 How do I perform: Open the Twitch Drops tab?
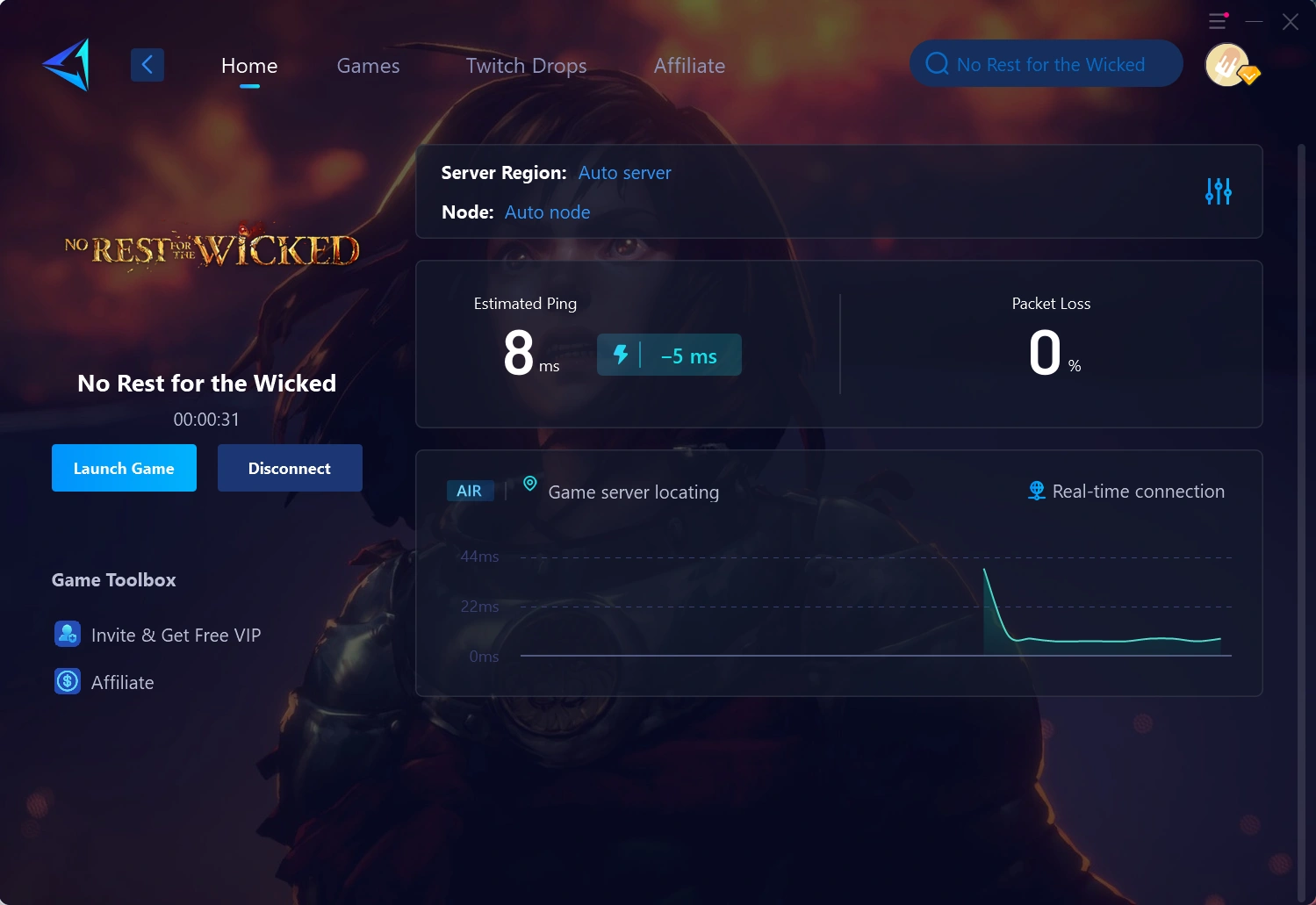[525, 65]
